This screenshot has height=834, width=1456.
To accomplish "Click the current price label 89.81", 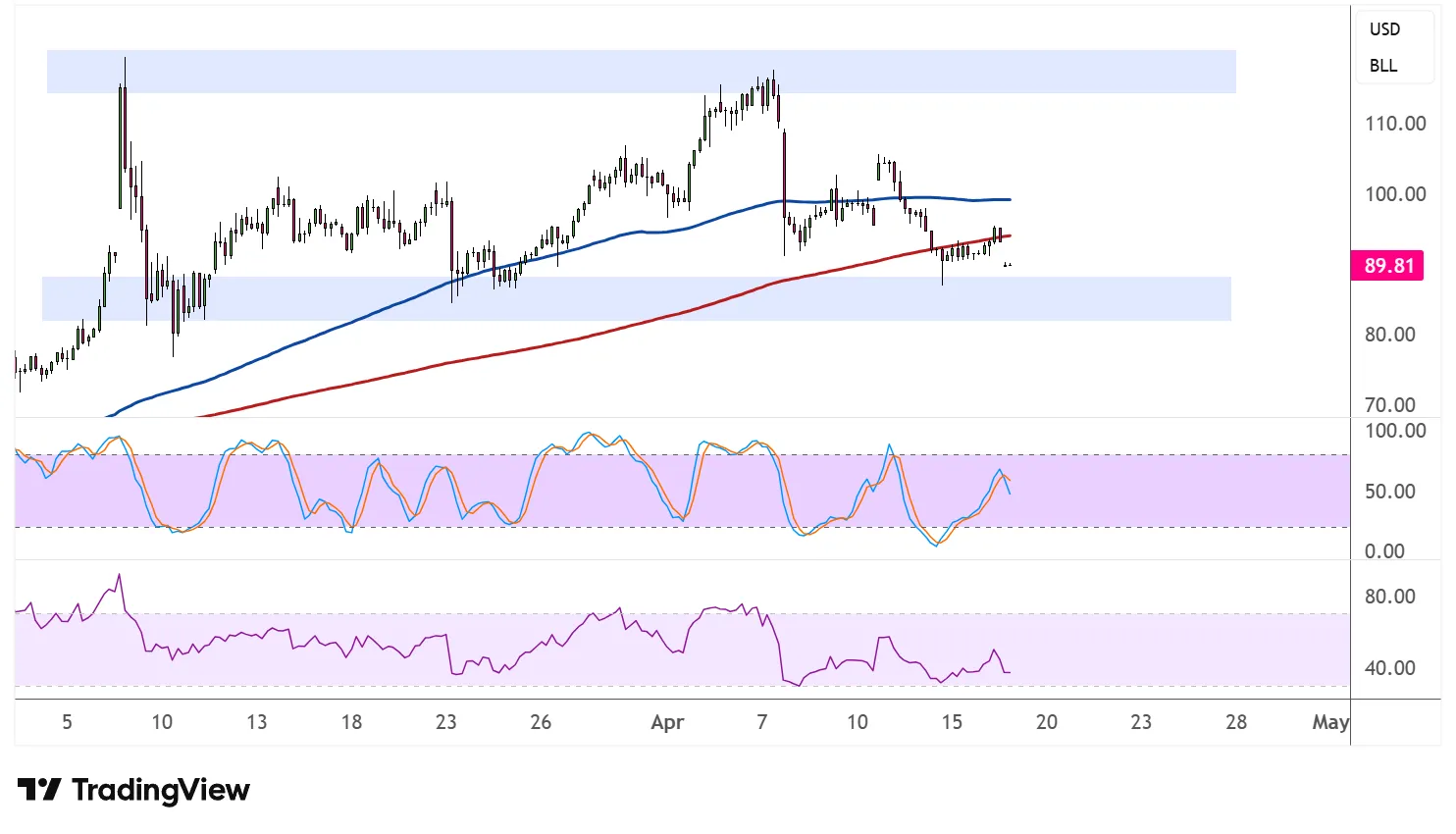I will coord(1387,266).
